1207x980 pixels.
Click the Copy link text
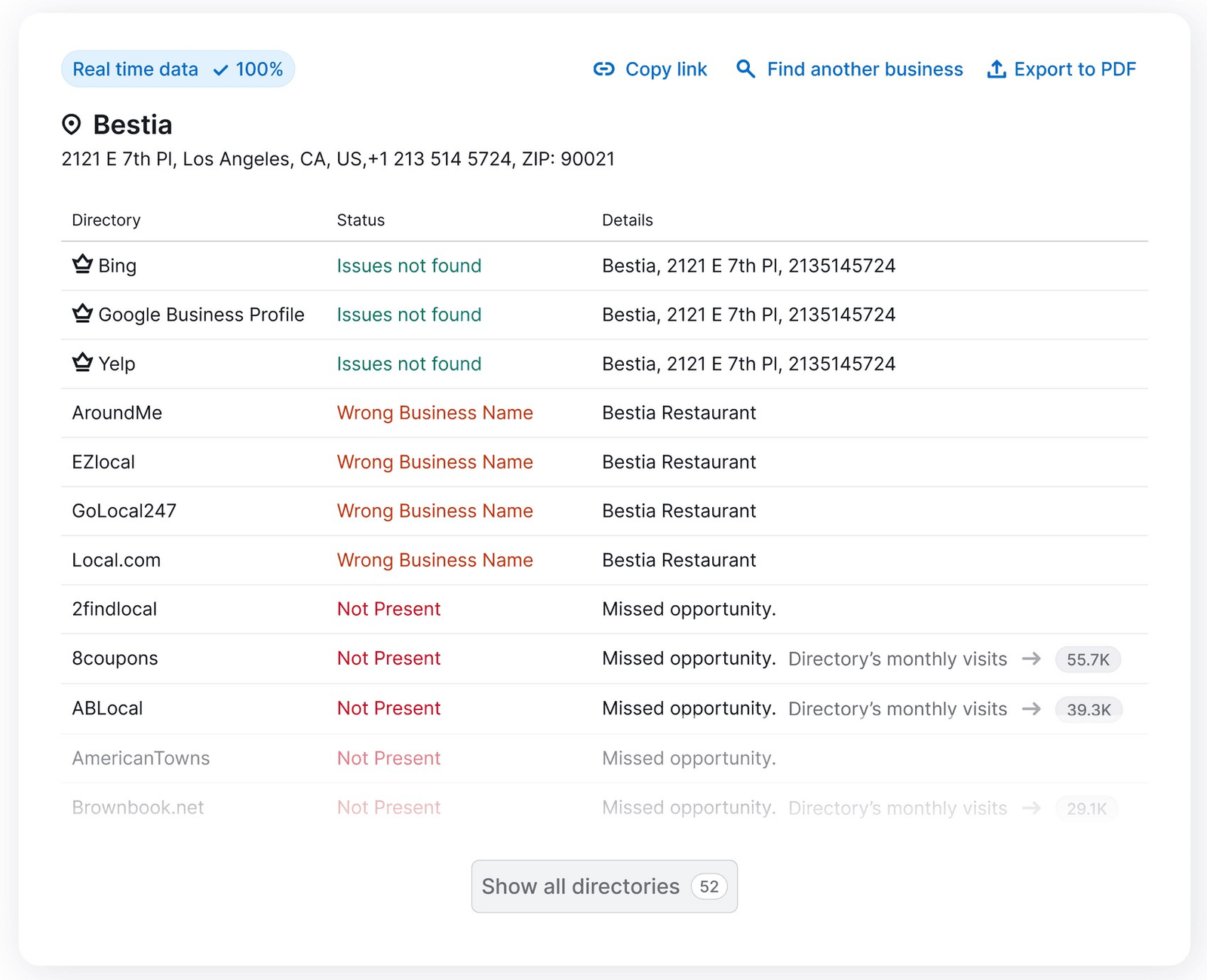point(665,69)
